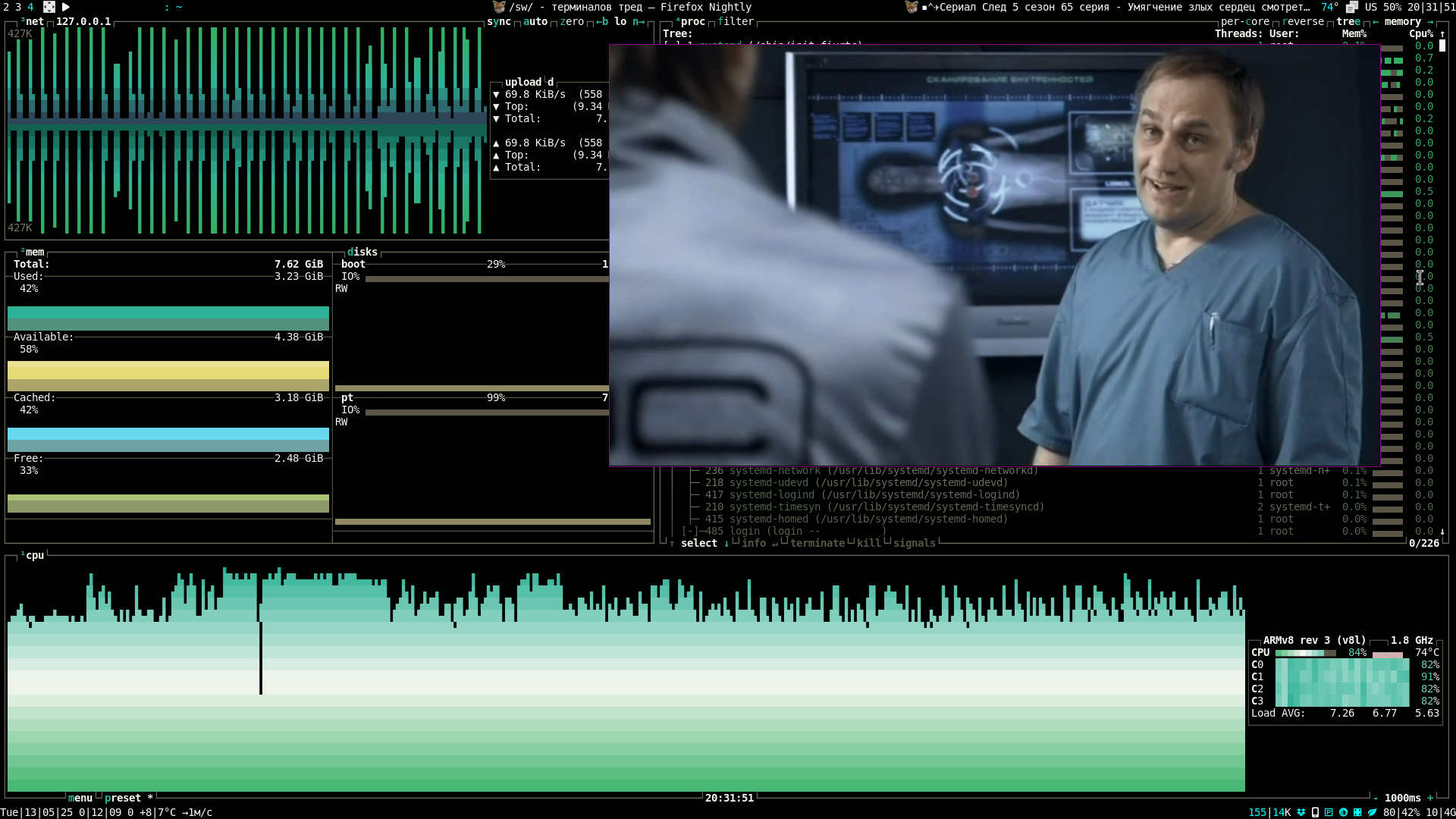Open btop menu
The width and height of the screenshot is (1456, 819).
point(80,798)
